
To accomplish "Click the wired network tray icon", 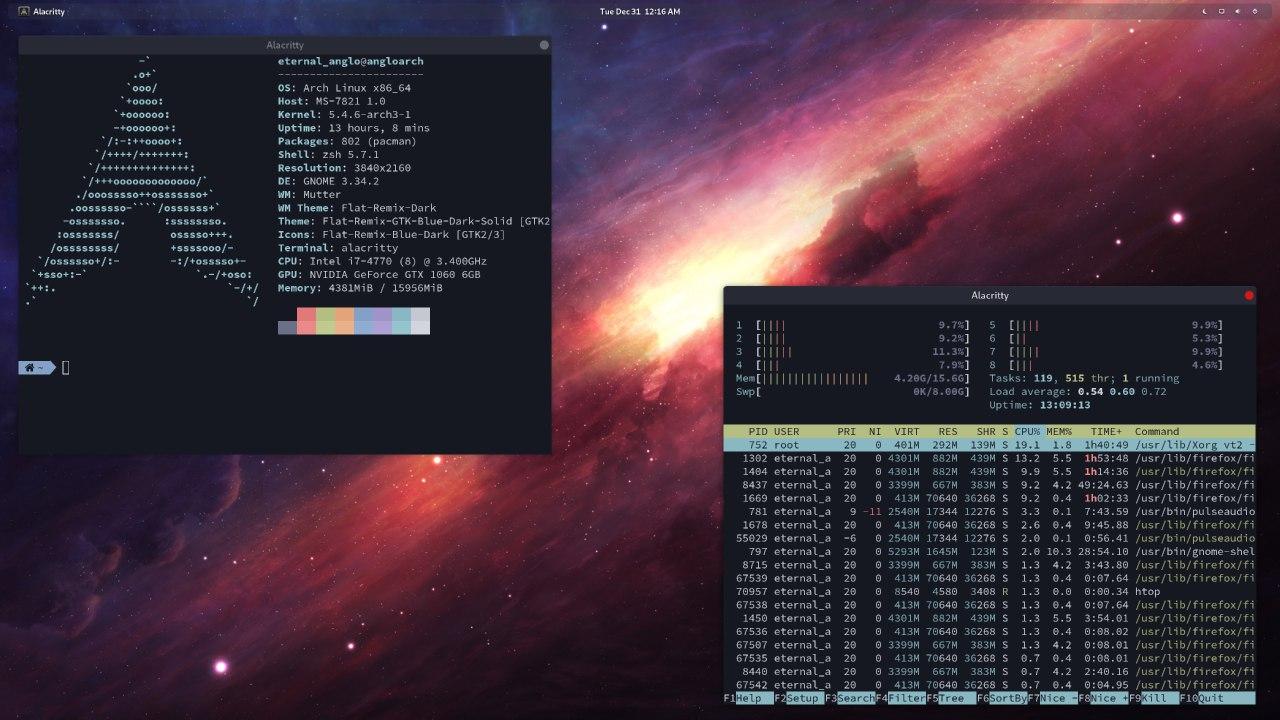I will pos(1221,11).
